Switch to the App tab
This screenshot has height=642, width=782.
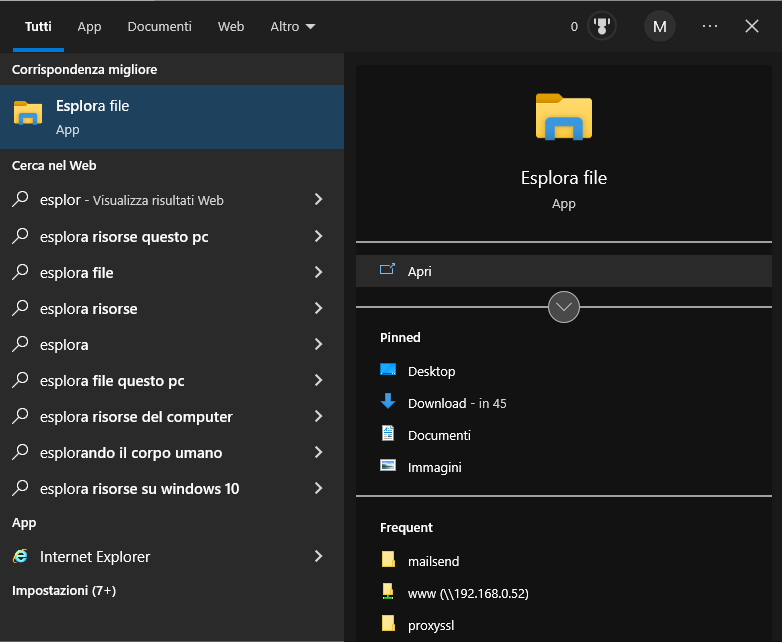89,26
